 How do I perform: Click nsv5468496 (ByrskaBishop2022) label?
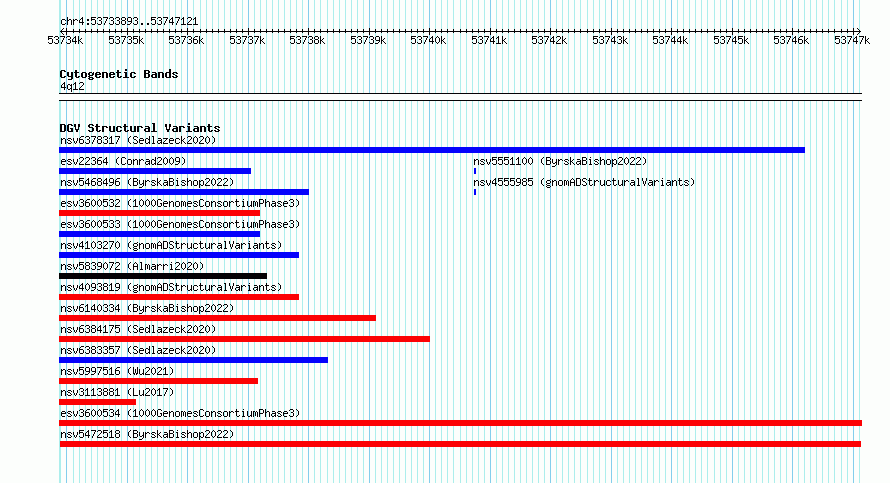147,182
